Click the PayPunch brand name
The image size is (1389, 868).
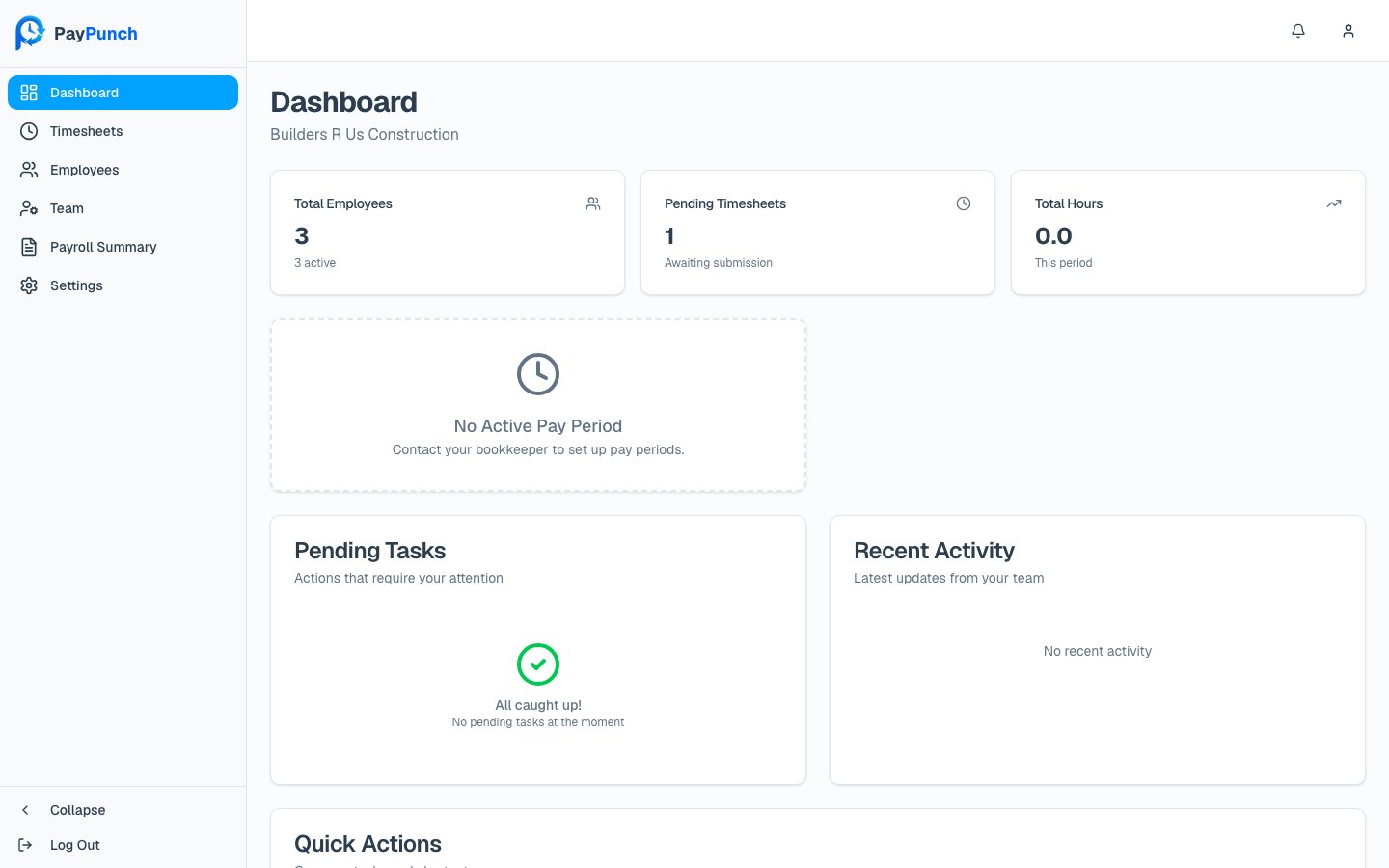click(95, 34)
